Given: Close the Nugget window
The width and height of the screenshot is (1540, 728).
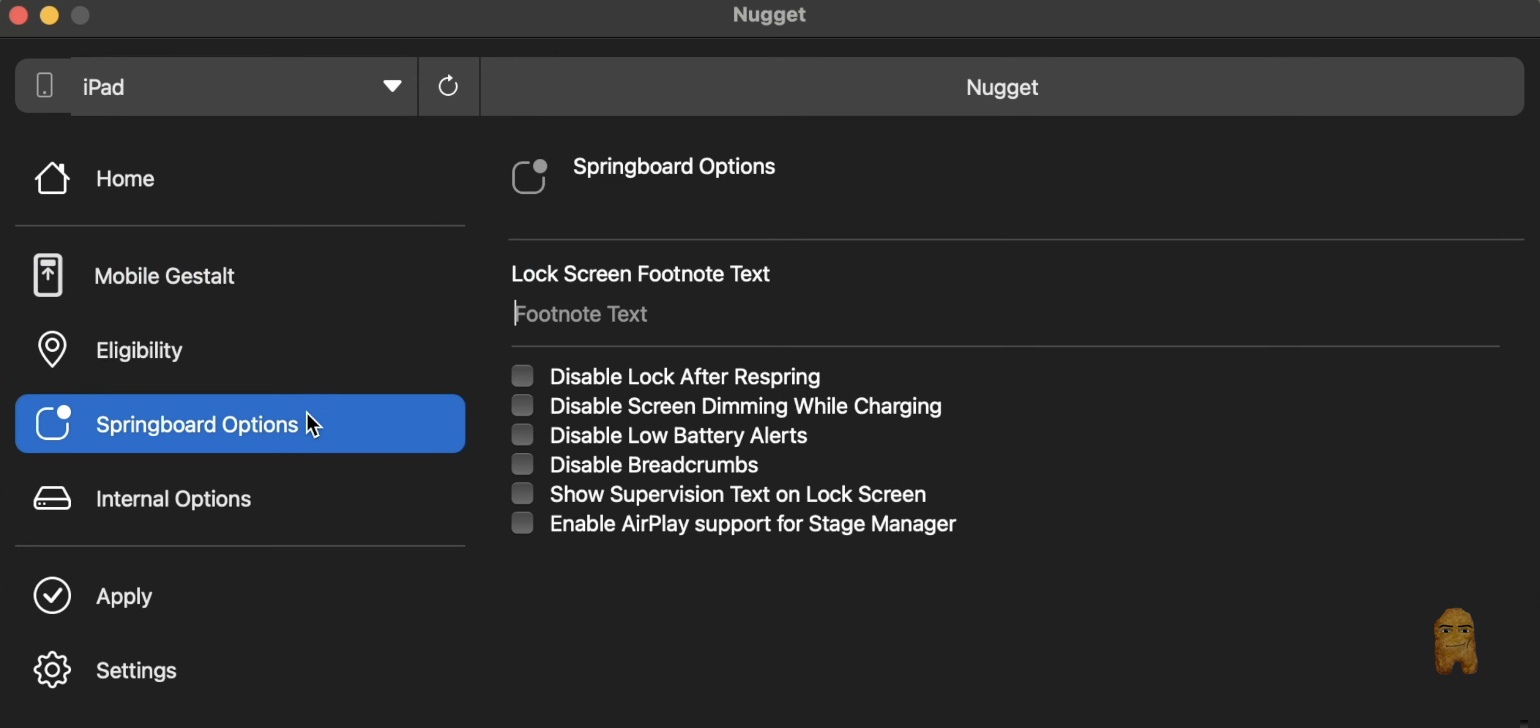Looking at the screenshot, I should tap(17, 15).
